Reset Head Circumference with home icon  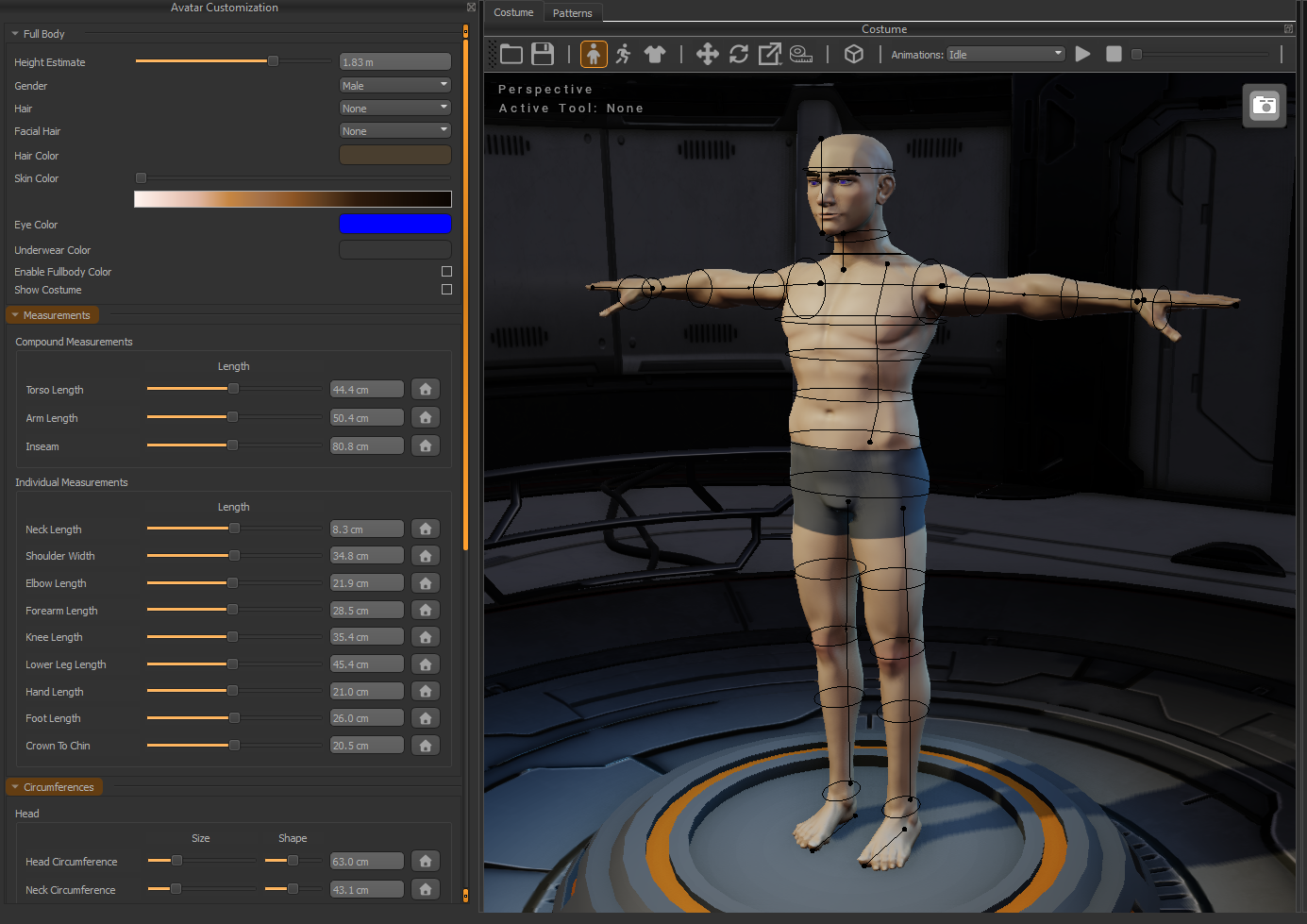[x=426, y=861]
